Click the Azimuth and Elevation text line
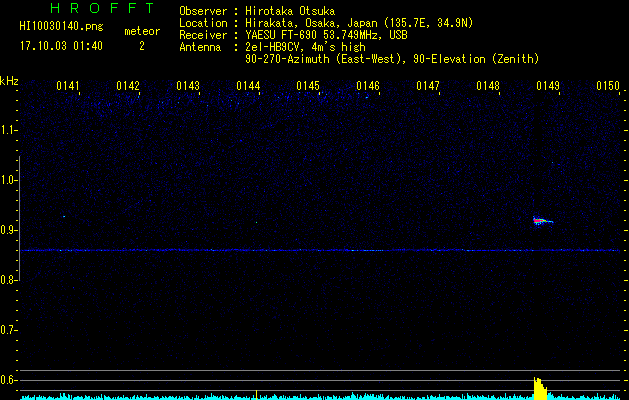629x400 pixels. point(392,59)
